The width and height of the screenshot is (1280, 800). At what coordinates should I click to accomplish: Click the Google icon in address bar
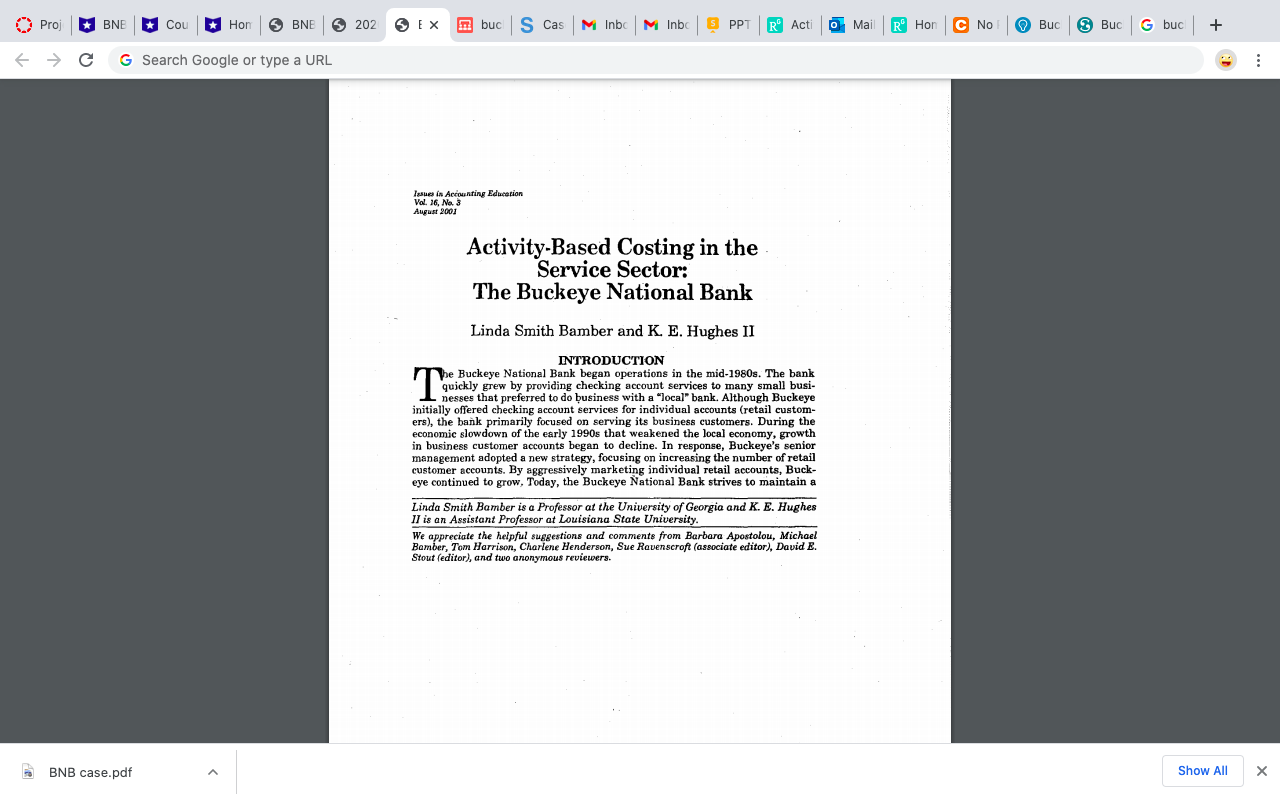(126, 60)
